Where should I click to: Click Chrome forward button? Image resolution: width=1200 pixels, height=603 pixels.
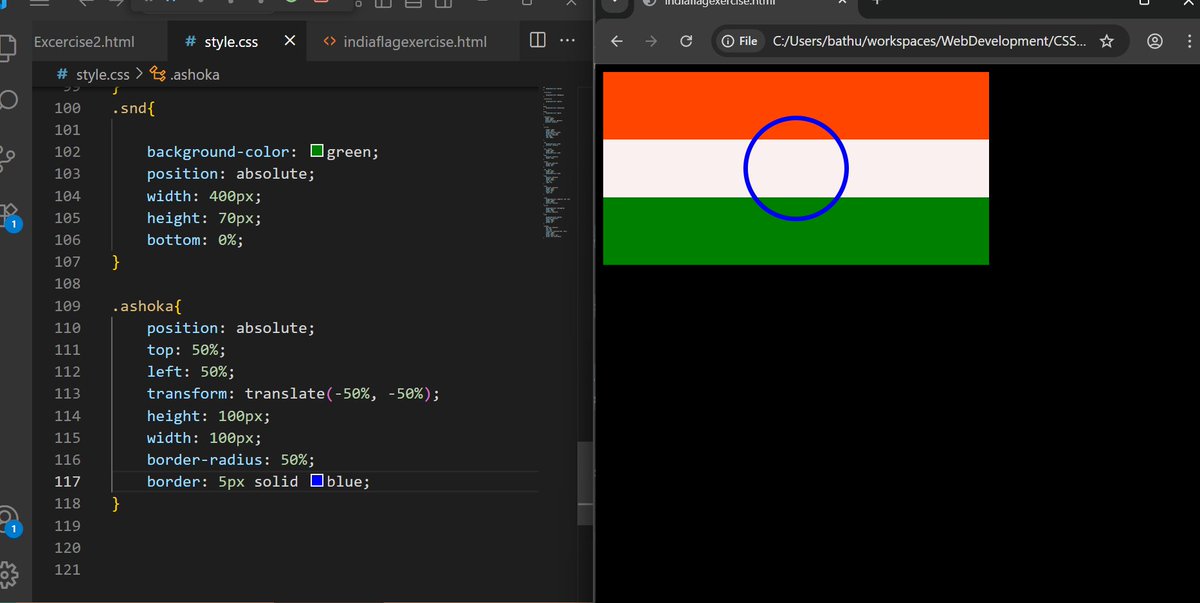click(651, 41)
